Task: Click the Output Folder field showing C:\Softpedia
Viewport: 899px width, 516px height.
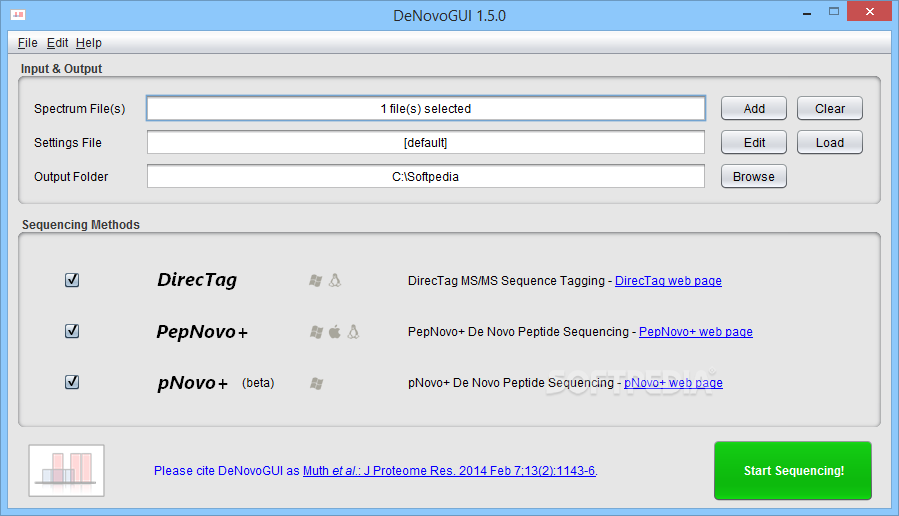Action: coord(426,177)
